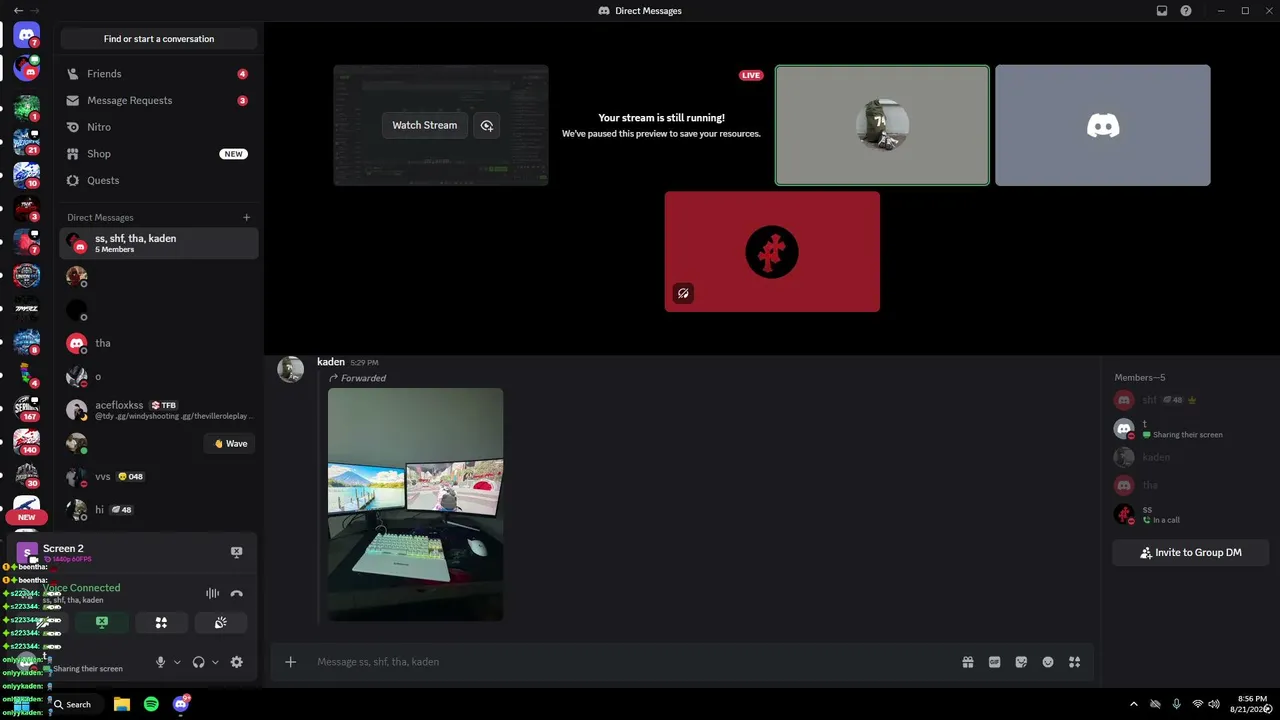
Task: Open the ss, shf, tha, kaden group DM
Action: click(x=159, y=243)
